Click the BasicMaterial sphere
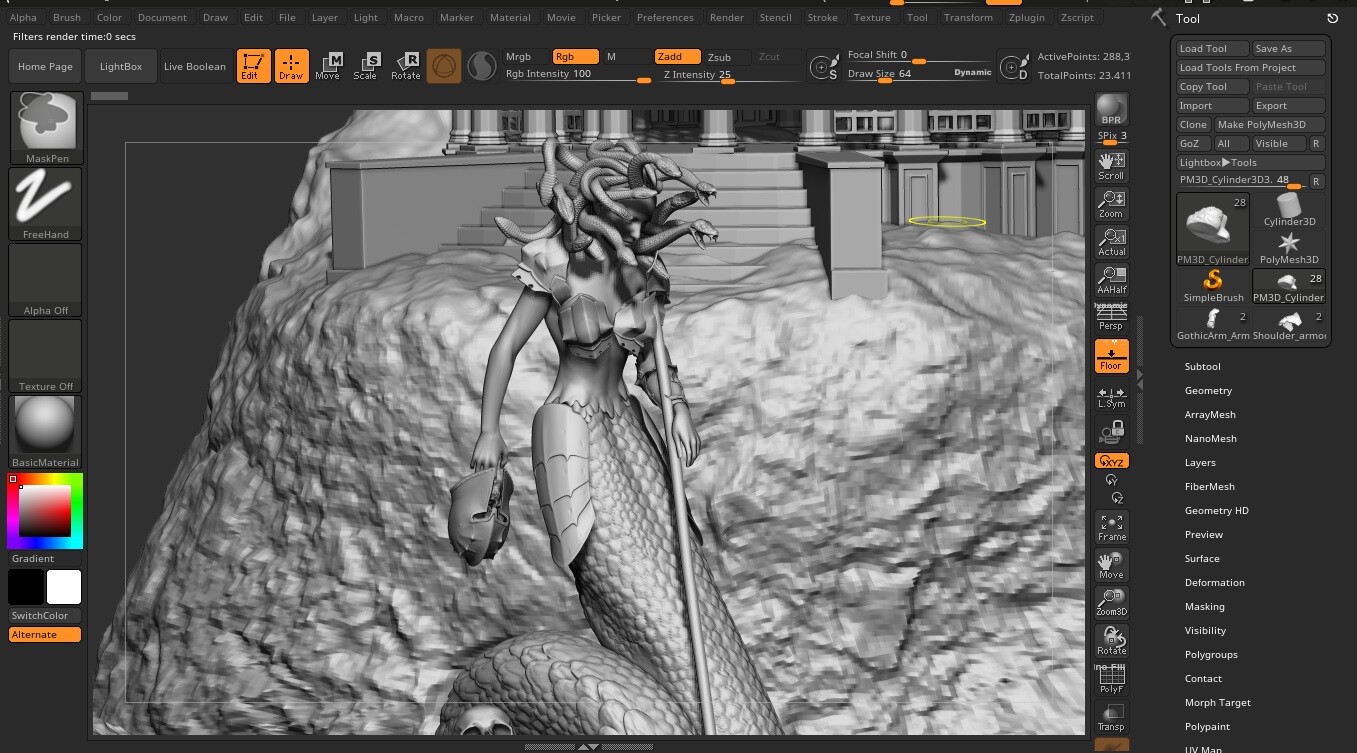This screenshot has height=753, width=1357. [x=44, y=425]
